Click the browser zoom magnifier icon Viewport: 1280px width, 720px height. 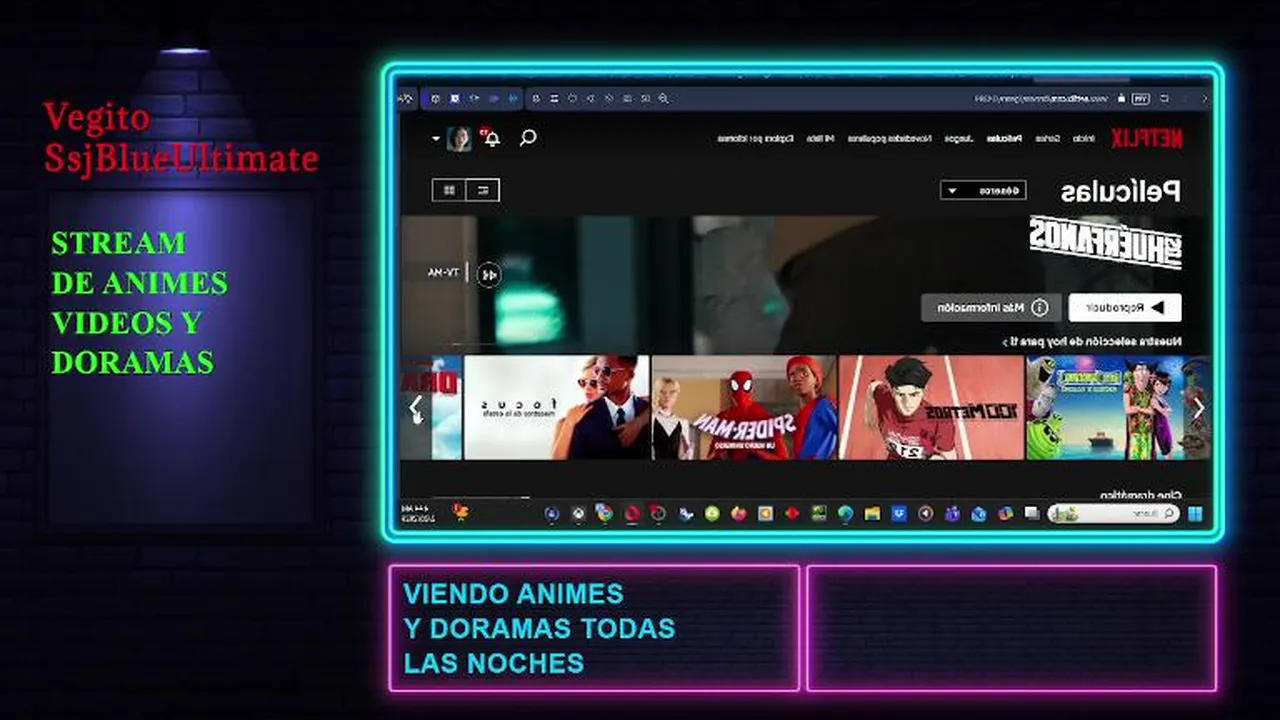click(x=662, y=98)
